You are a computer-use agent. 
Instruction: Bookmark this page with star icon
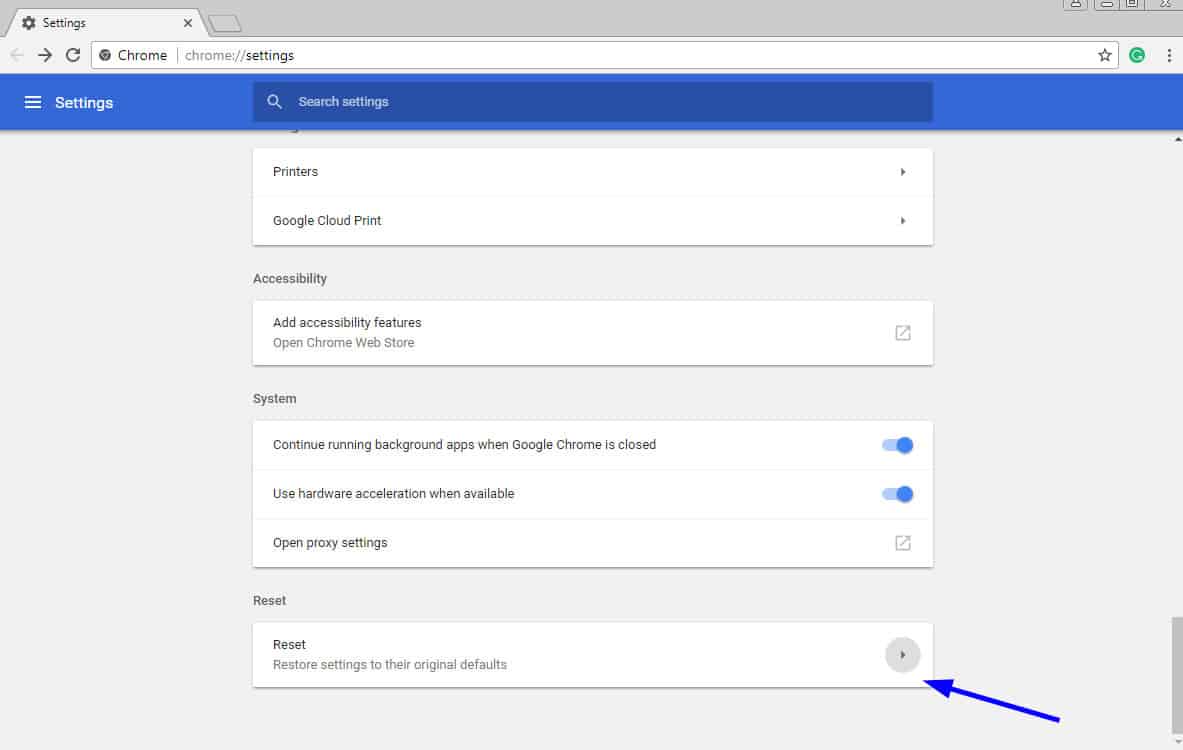[x=1105, y=56]
